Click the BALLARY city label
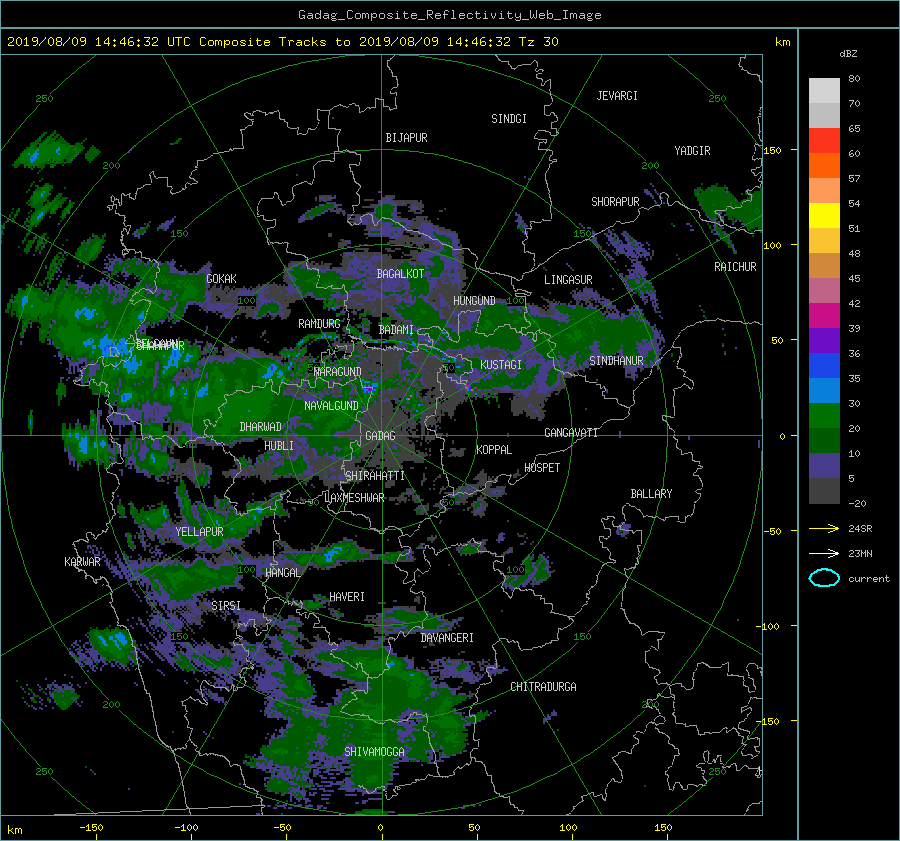The width and height of the screenshot is (900, 841). (x=651, y=494)
